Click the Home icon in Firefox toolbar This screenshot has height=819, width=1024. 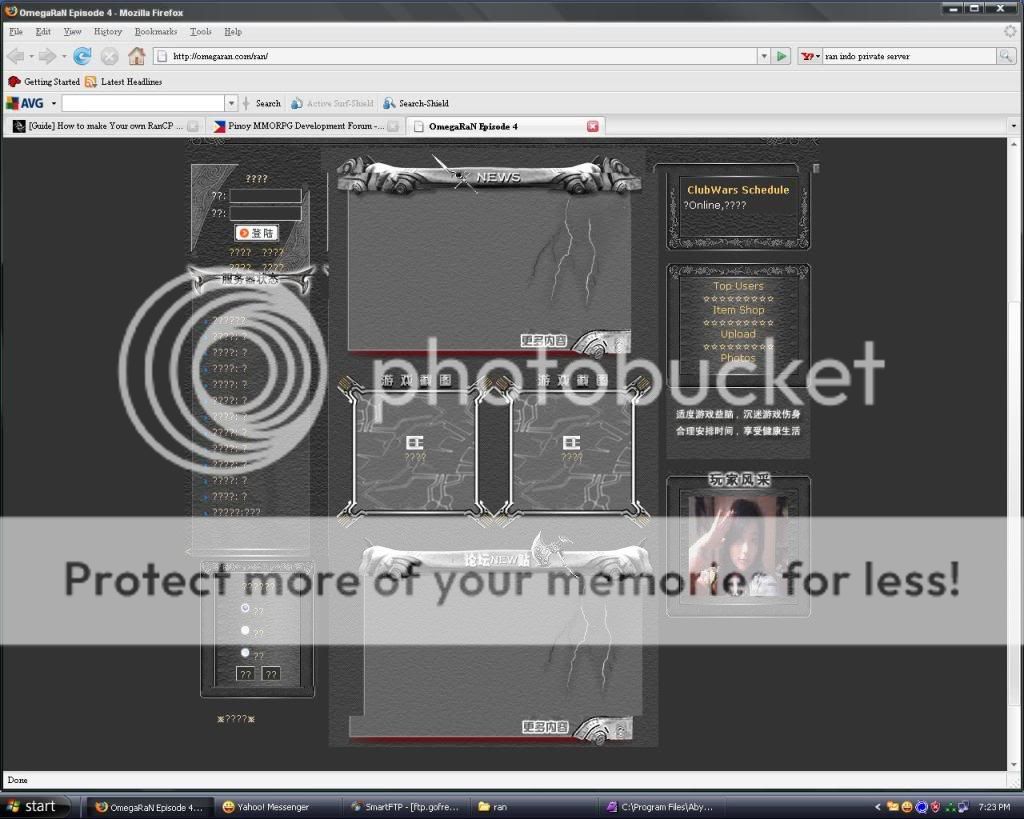pyautogui.click(x=136, y=56)
